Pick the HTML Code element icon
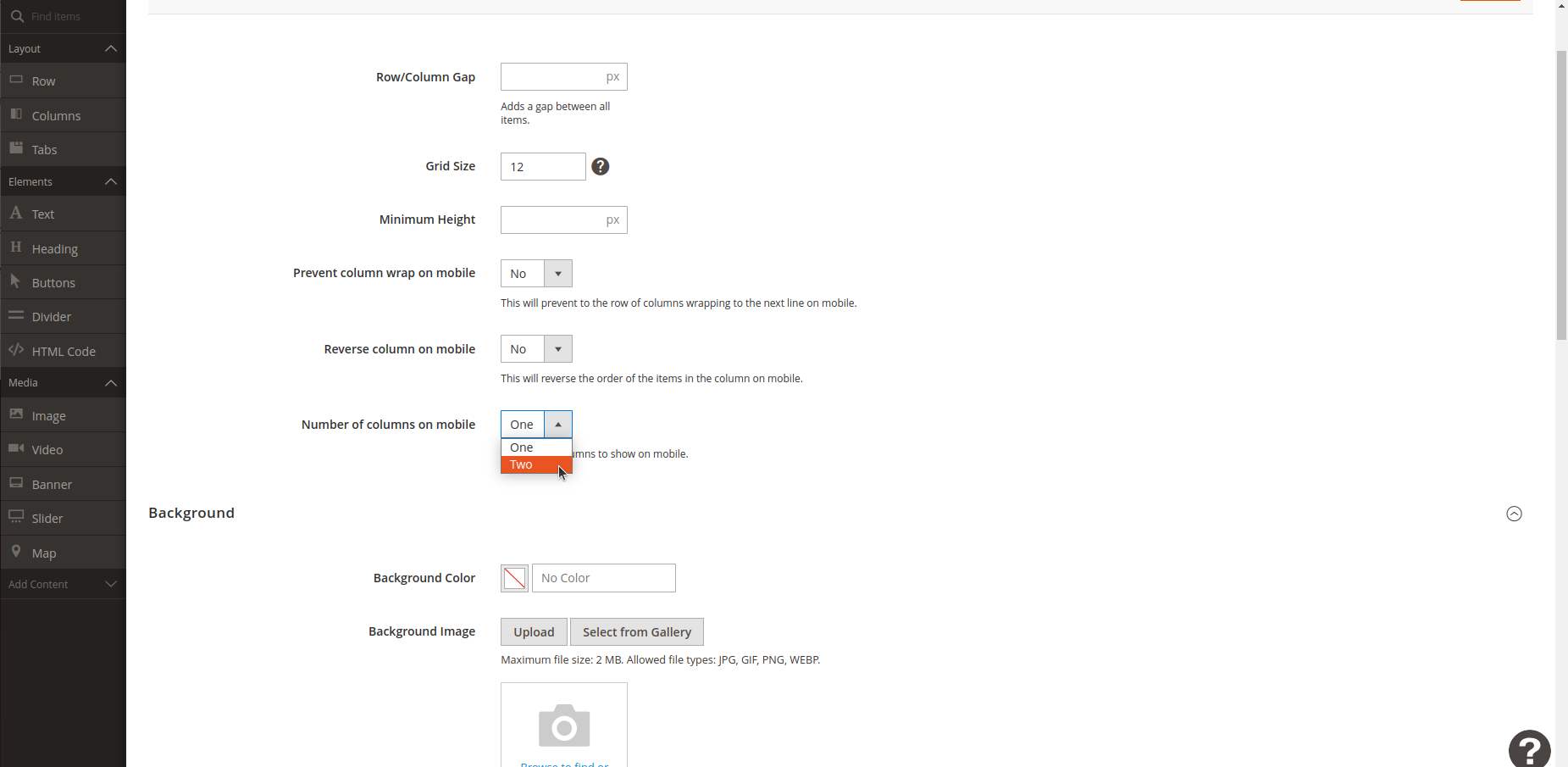 (x=16, y=349)
